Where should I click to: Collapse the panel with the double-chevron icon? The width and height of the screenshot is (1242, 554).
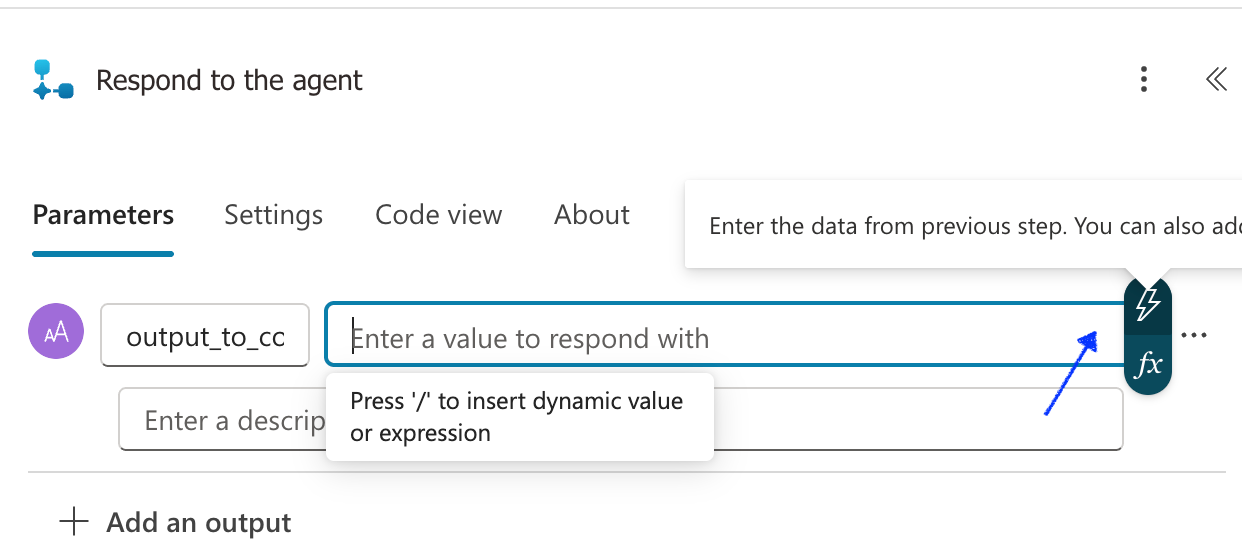(x=1216, y=80)
